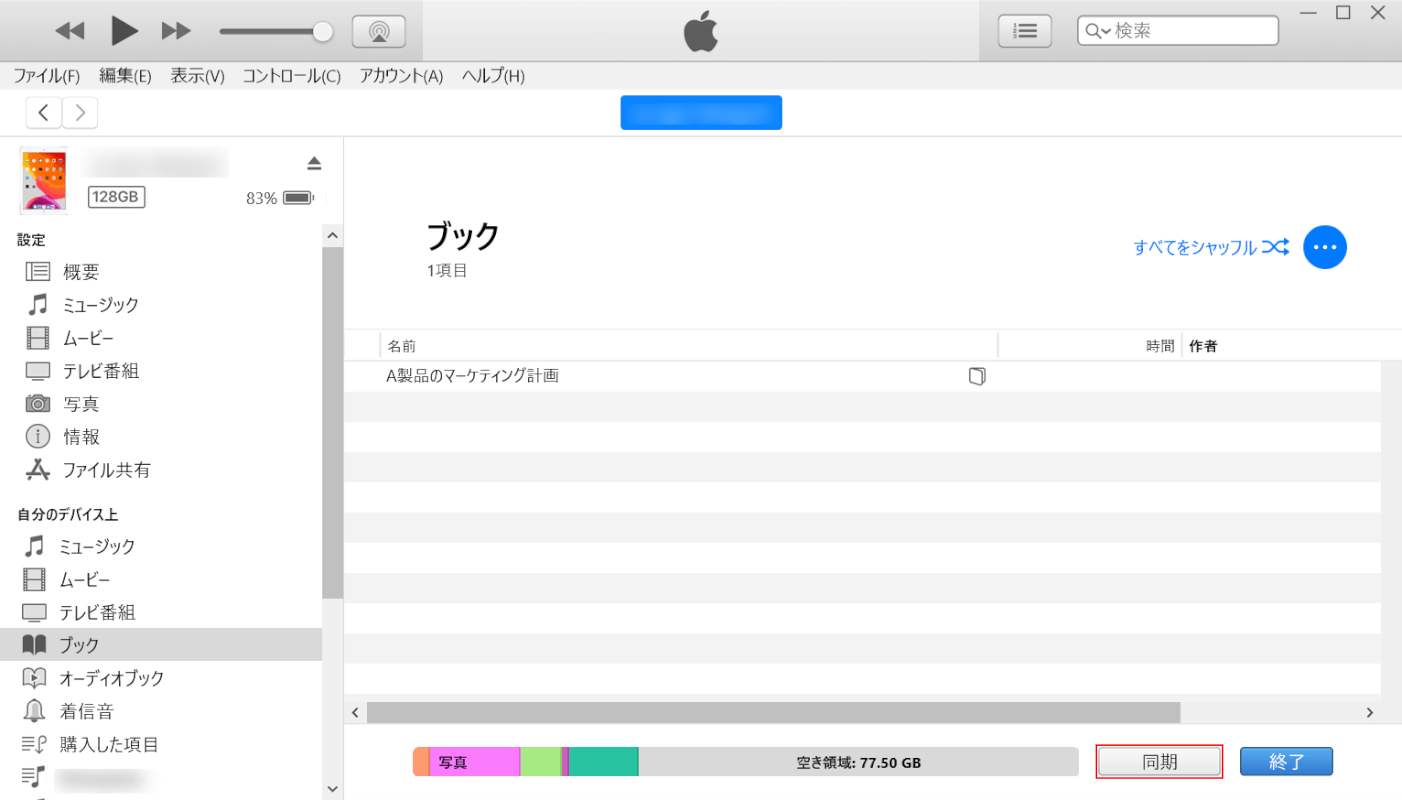This screenshot has width=1402, height=800.
Task: Click the iPad device thumbnail
Action: click(x=43, y=181)
